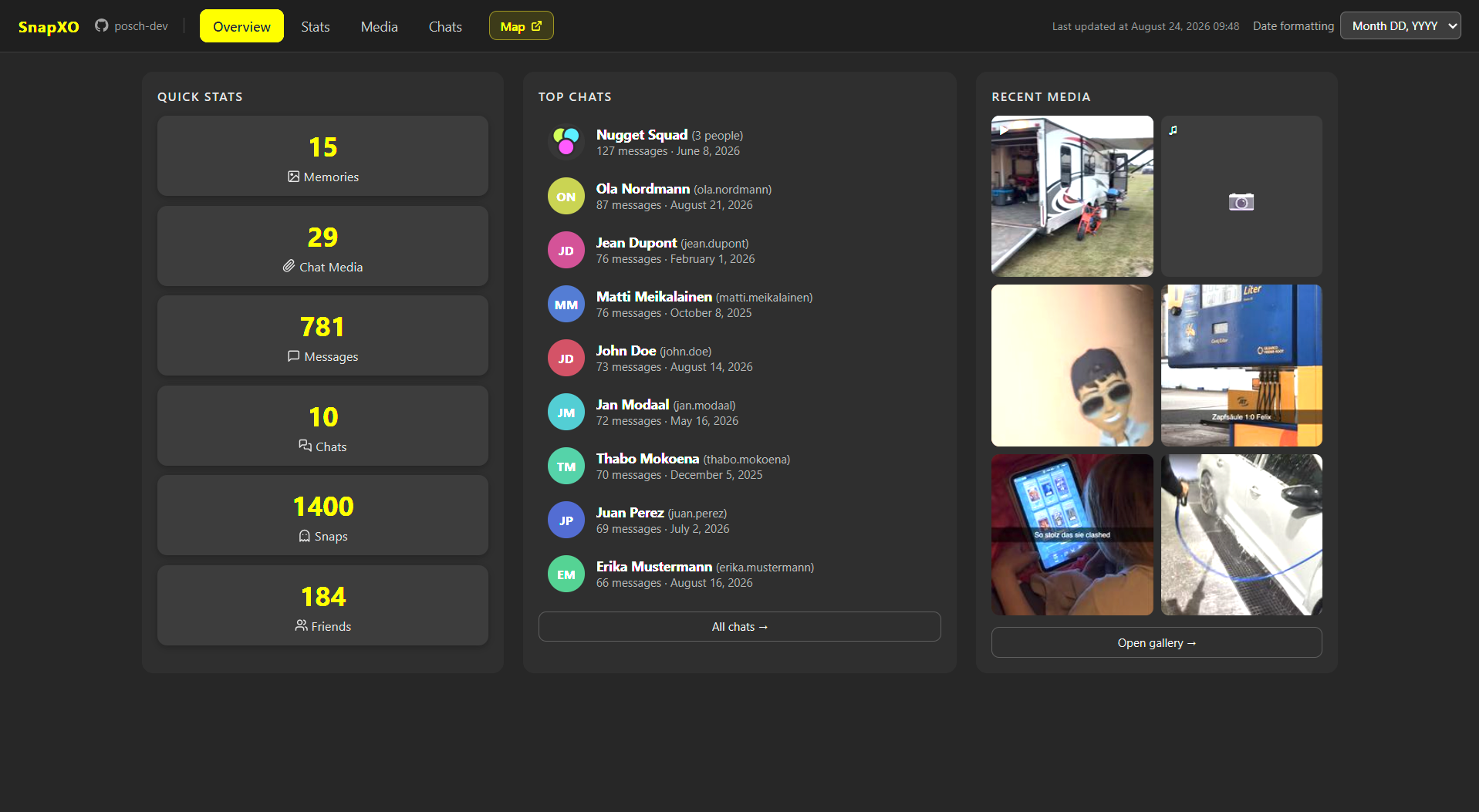Open the Bitmoji sunglasses thumbnail
Viewport: 1479px width, 812px height.
click(1072, 366)
